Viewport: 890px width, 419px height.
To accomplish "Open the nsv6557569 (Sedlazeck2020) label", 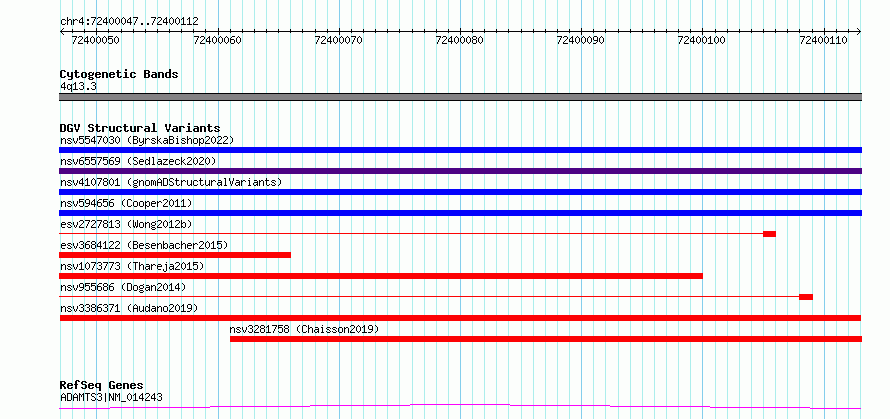I will (x=138, y=161).
